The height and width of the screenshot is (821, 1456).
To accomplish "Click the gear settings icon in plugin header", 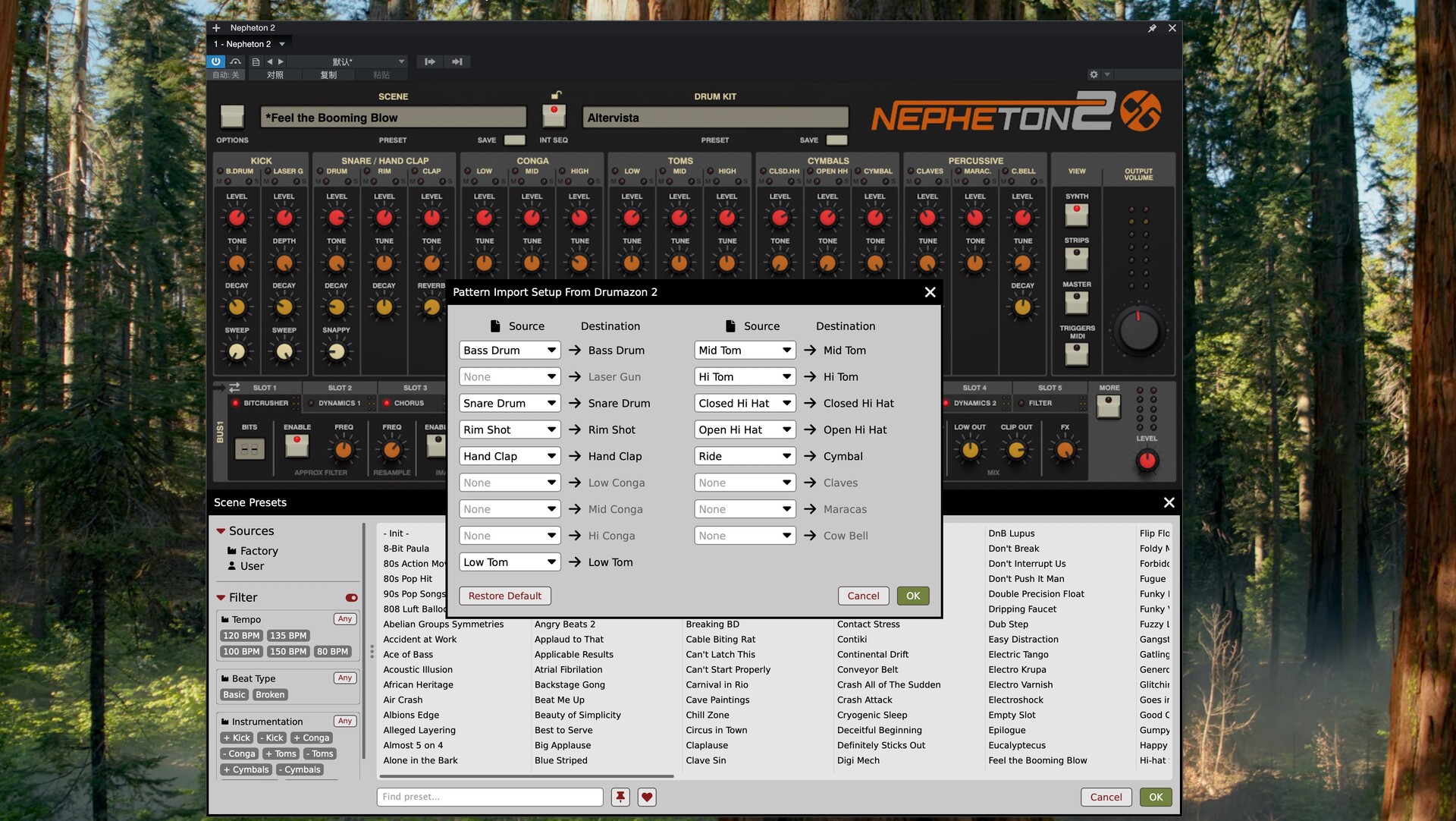I will tap(1094, 74).
